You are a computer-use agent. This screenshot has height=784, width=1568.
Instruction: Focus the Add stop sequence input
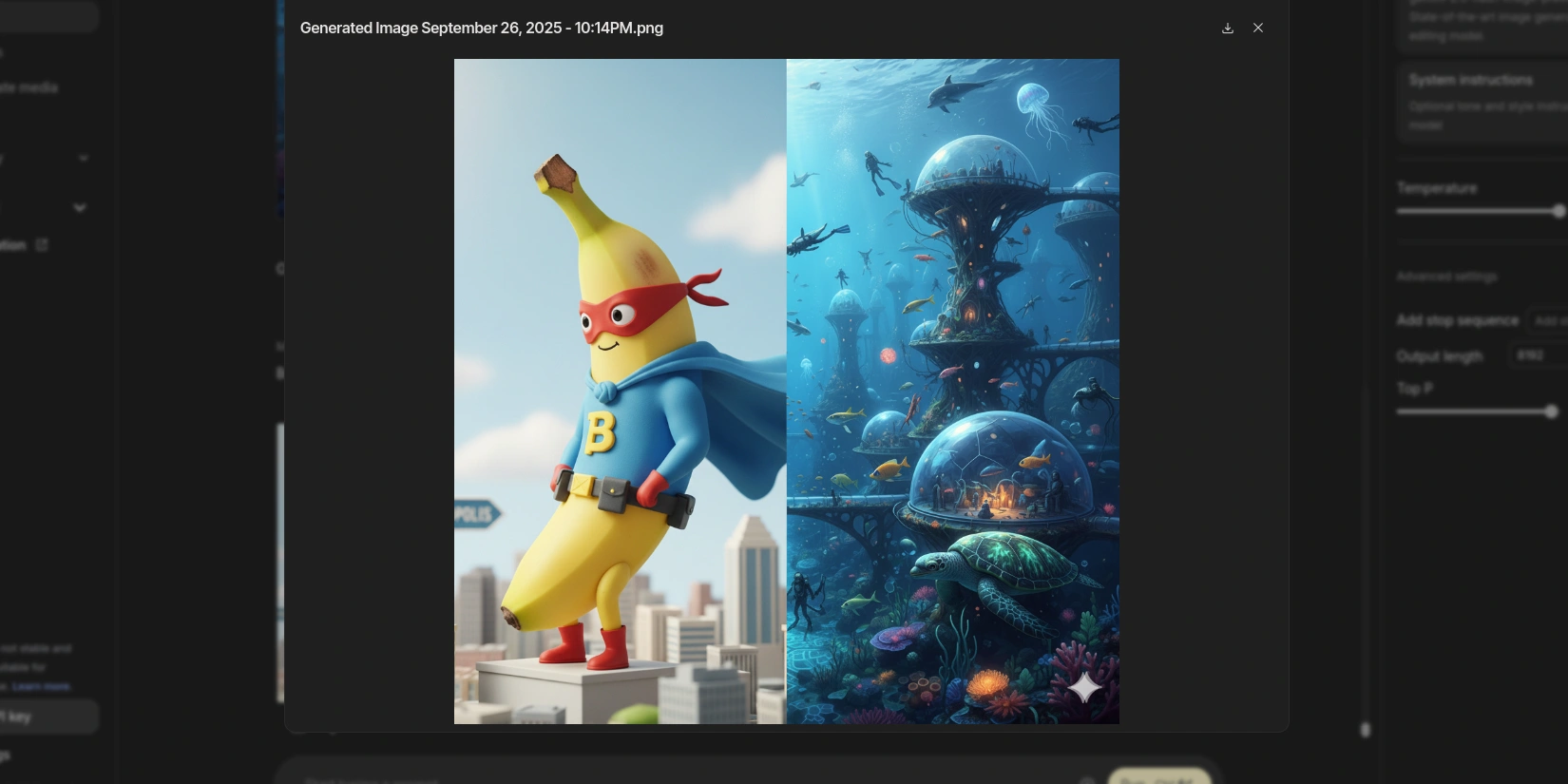[x=1547, y=320]
